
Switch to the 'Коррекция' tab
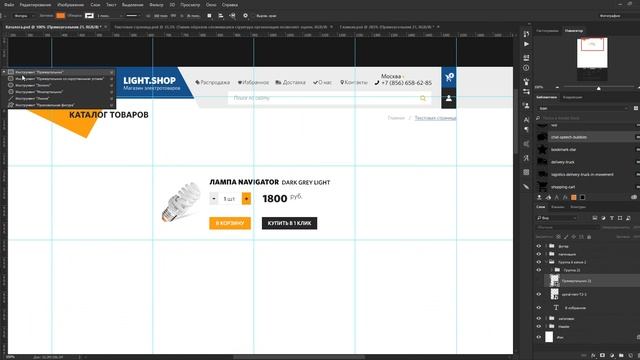573,97
